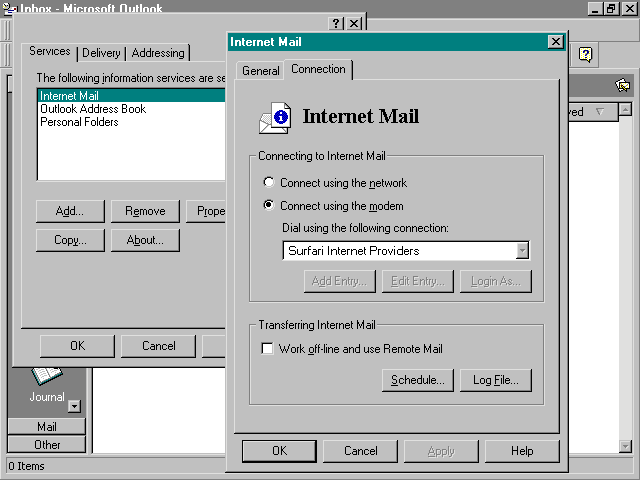Click OK in the Services dialog
The width and height of the screenshot is (640, 480).
click(x=78, y=346)
